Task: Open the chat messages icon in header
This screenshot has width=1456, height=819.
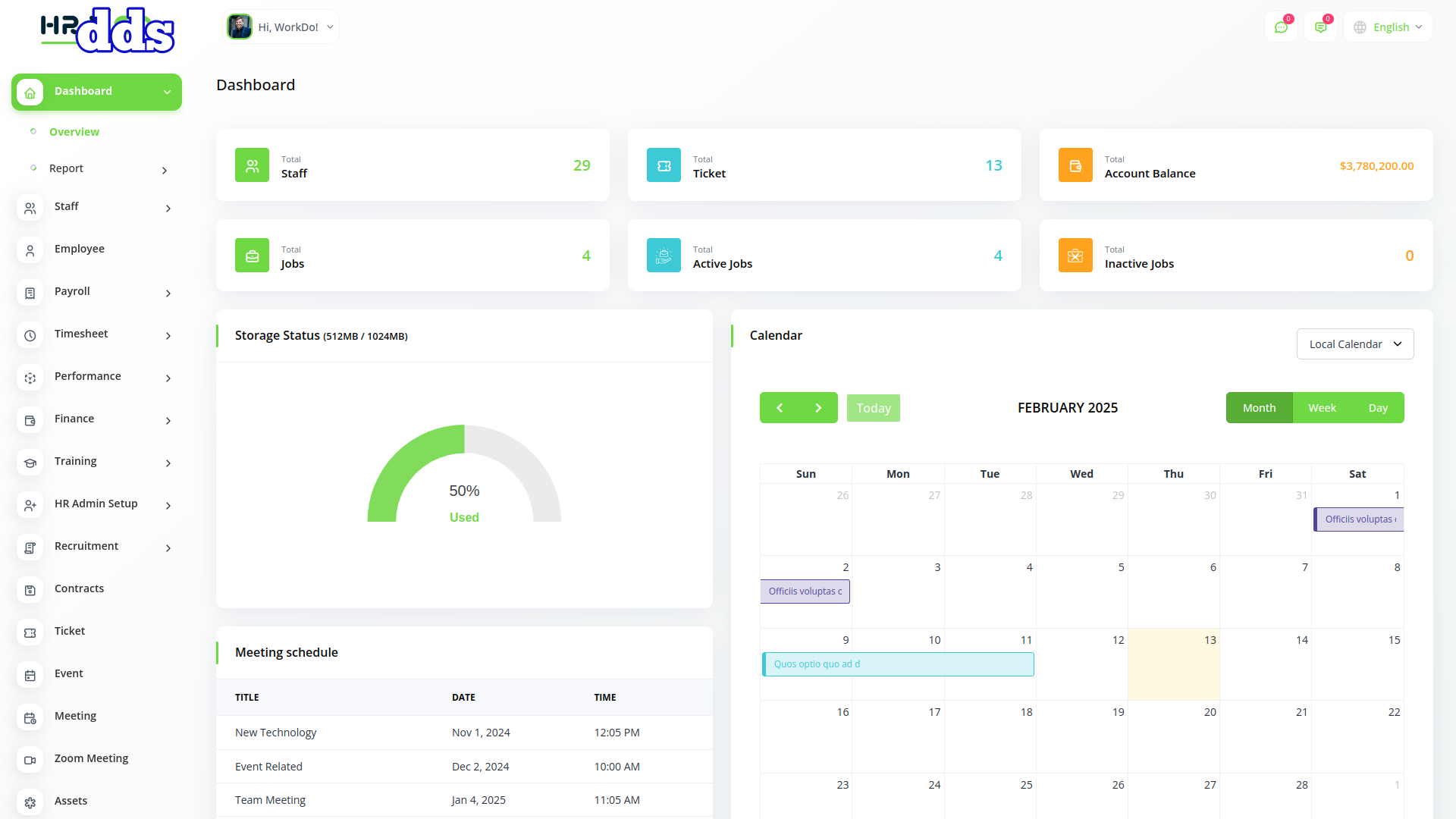Action: (1281, 27)
